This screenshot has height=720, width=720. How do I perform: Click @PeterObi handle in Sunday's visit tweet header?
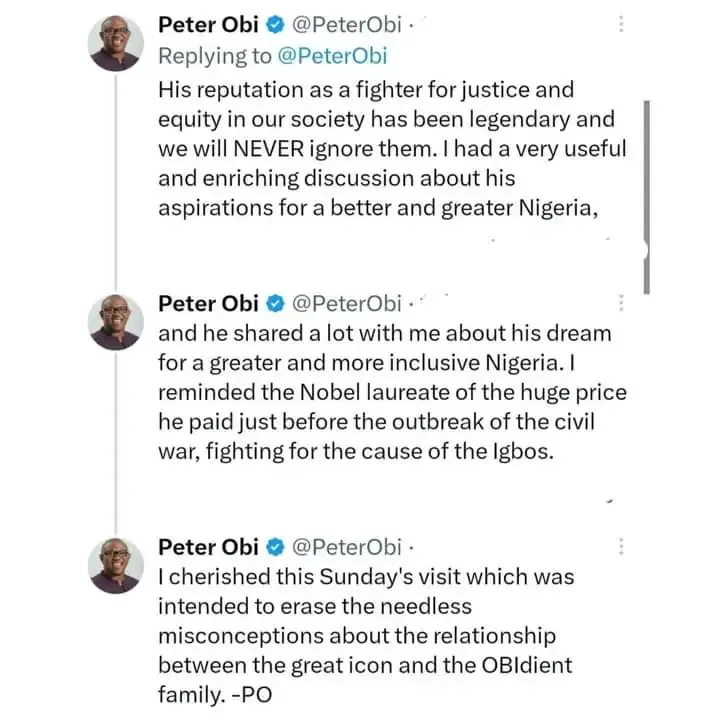[x=345, y=547]
